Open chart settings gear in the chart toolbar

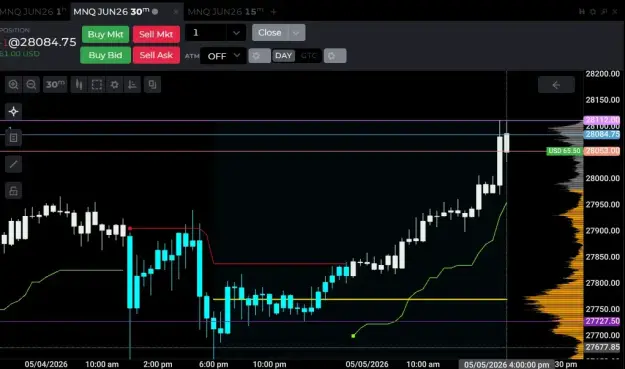[114, 84]
